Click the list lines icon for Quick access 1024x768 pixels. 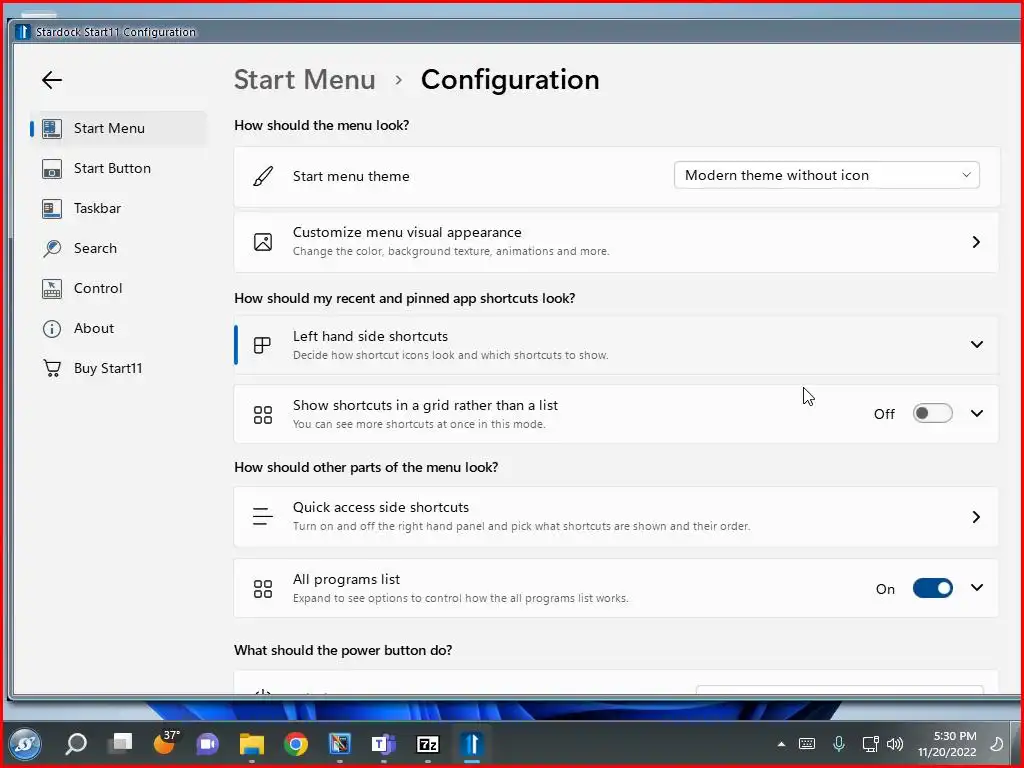coord(263,517)
